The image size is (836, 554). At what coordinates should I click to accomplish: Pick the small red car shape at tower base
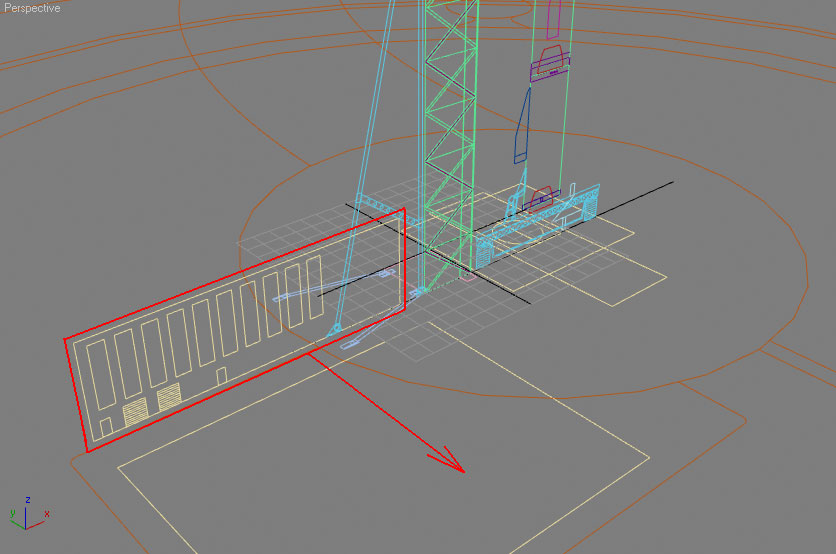tap(541, 196)
